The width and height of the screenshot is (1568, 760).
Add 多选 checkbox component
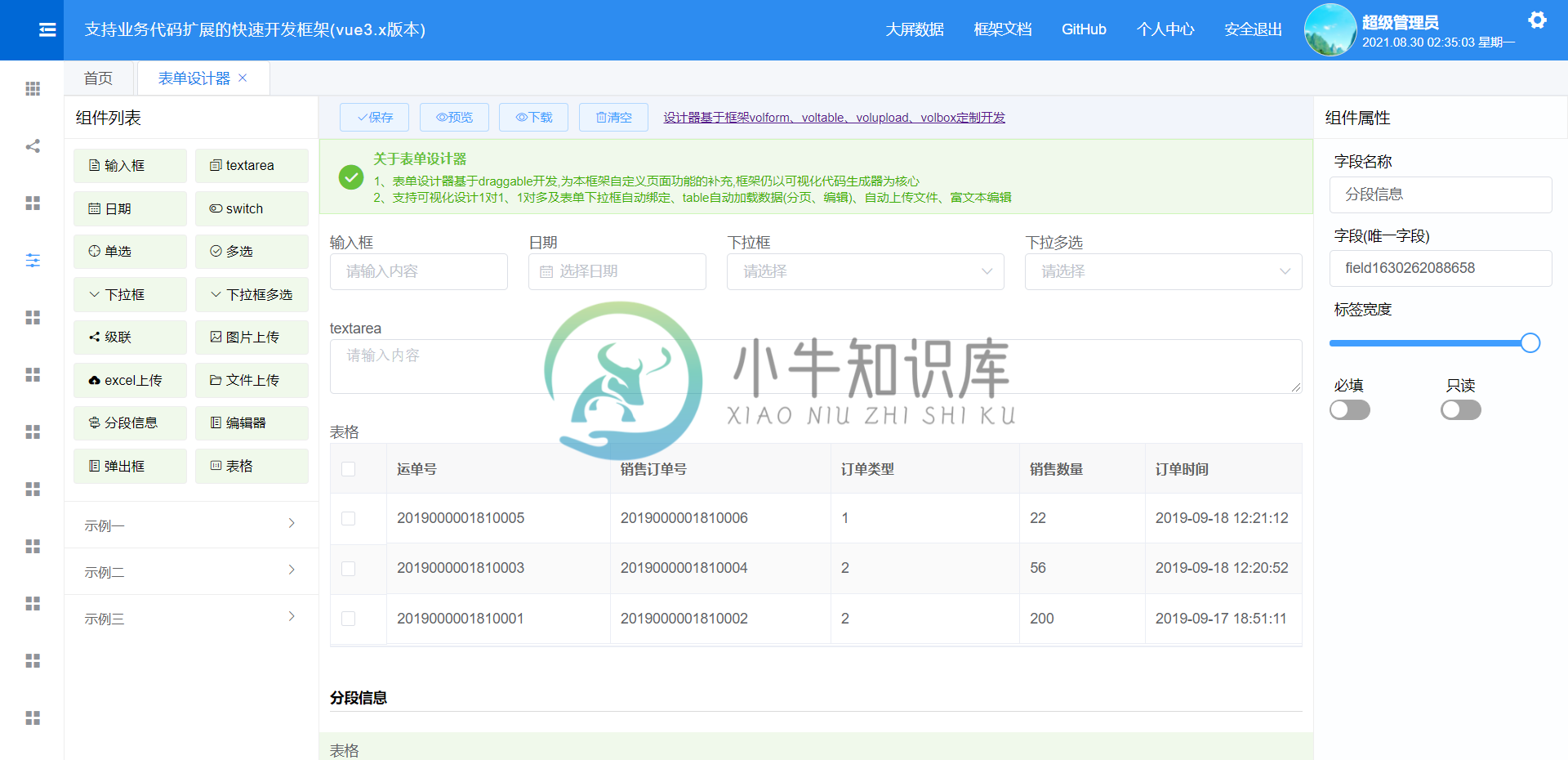[x=252, y=252]
